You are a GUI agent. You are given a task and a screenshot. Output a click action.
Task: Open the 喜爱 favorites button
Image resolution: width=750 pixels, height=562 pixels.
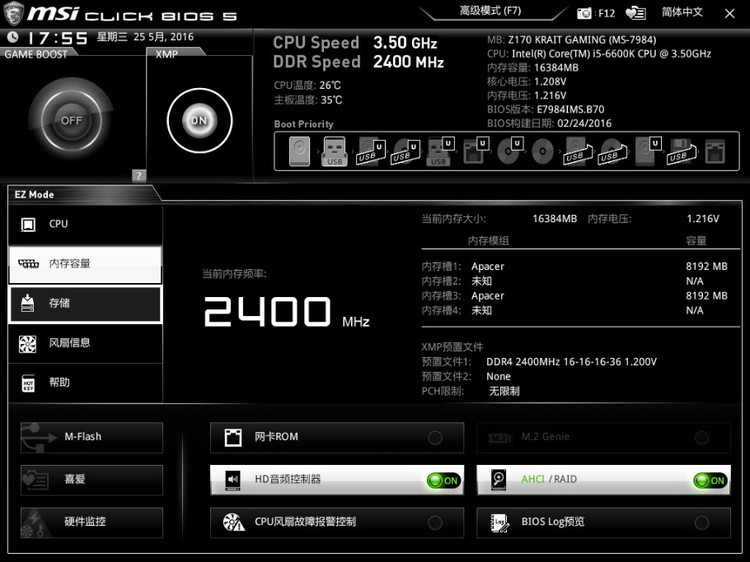click(91, 480)
